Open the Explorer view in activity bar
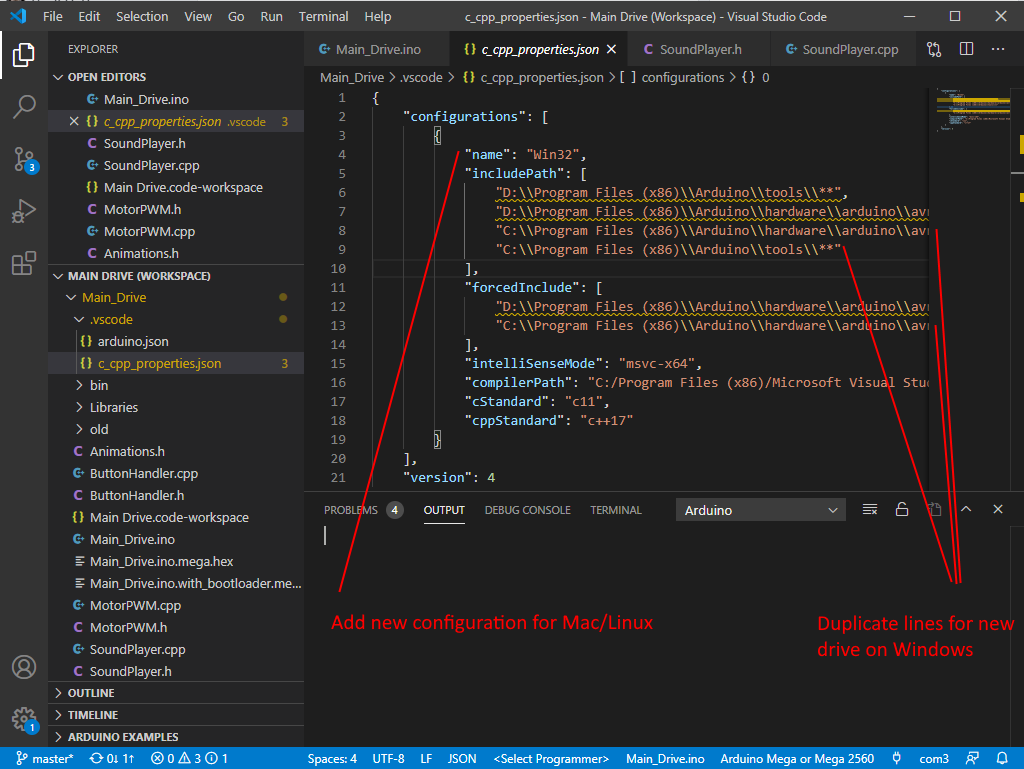The image size is (1024, 769). point(24,55)
